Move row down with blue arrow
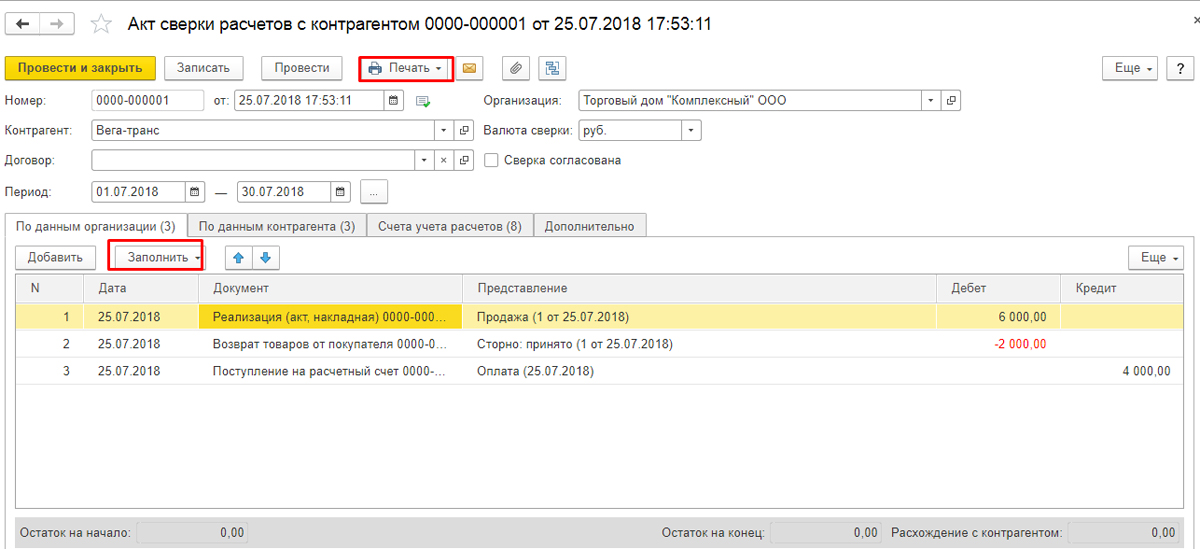Image resolution: width=1200 pixels, height=549 pixels. point(265,257)
